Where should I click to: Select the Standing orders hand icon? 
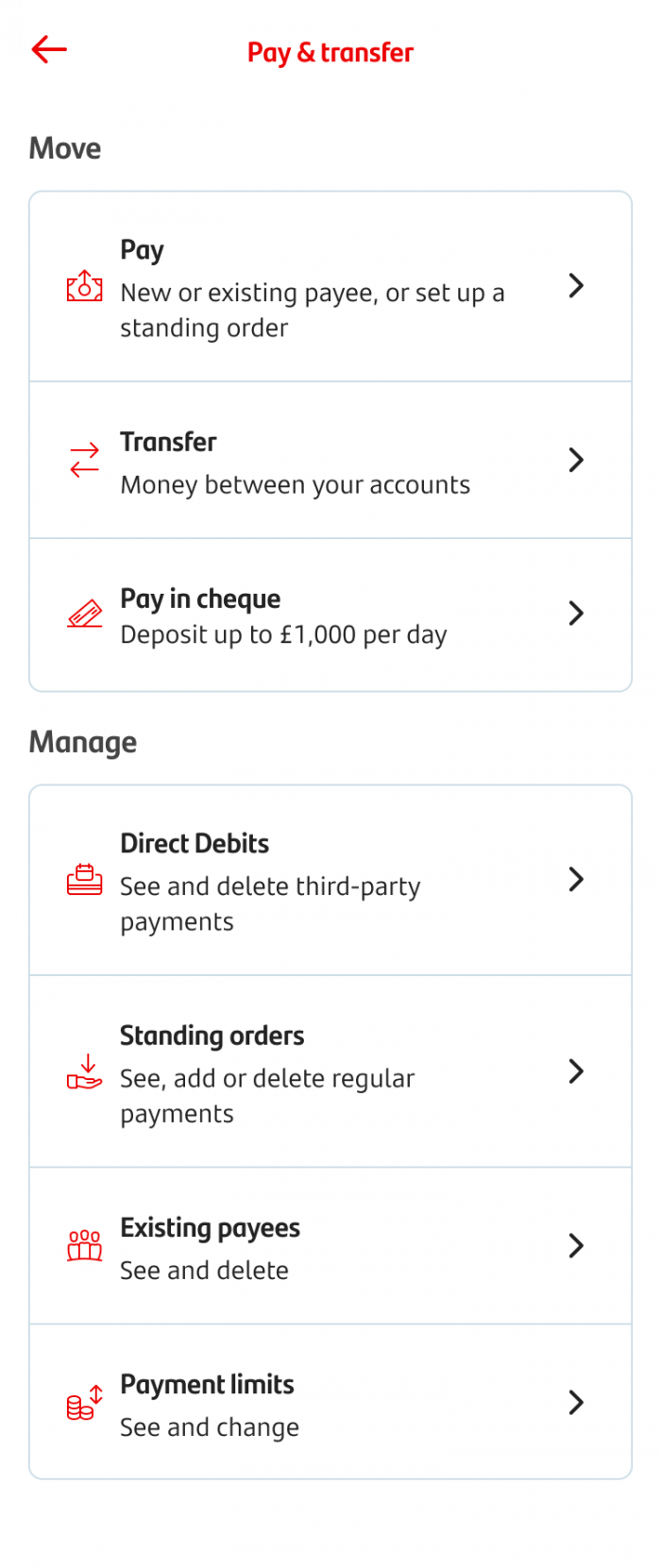[84, 1072]
